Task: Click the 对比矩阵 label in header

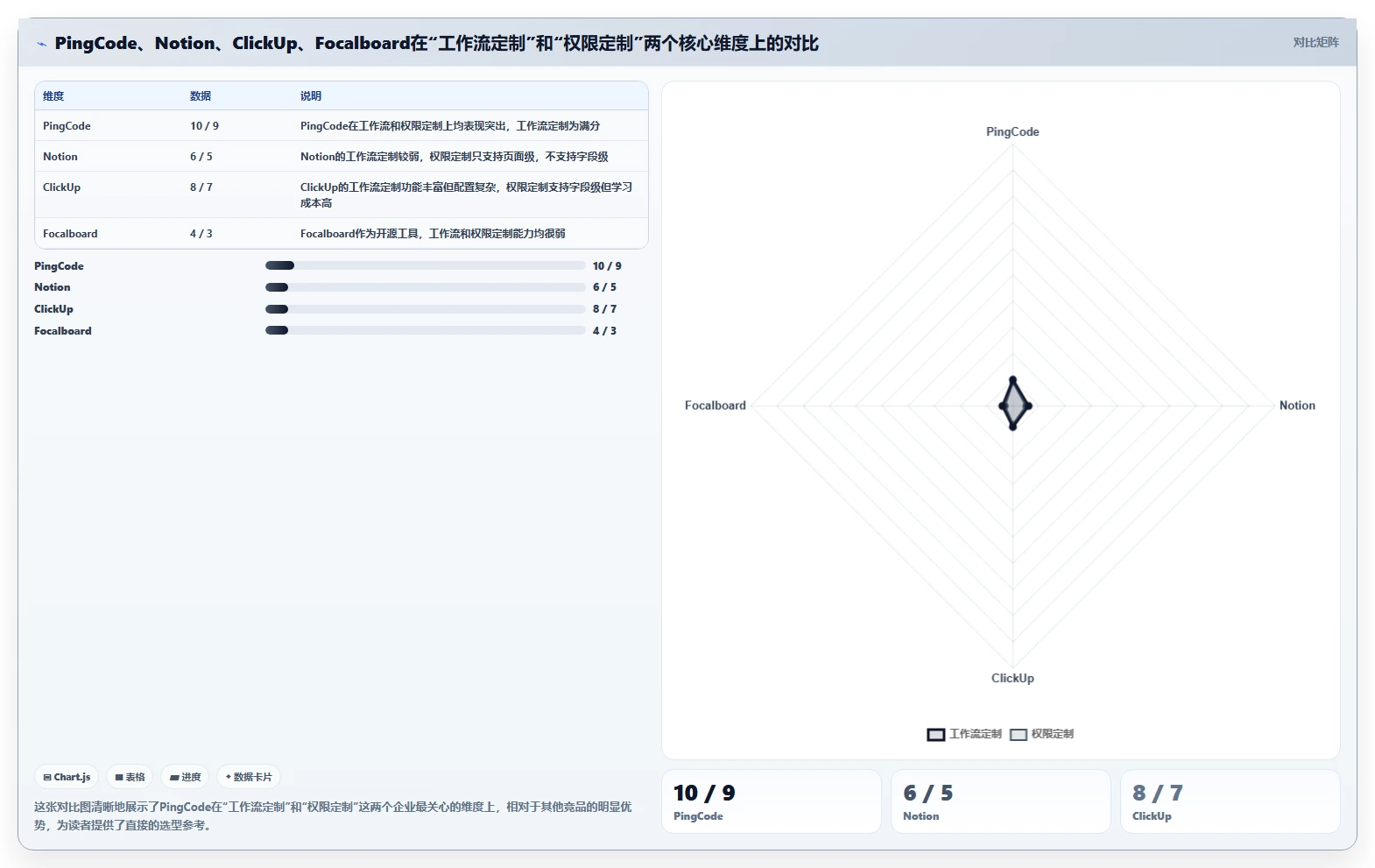Action: tap(1315, 42)
